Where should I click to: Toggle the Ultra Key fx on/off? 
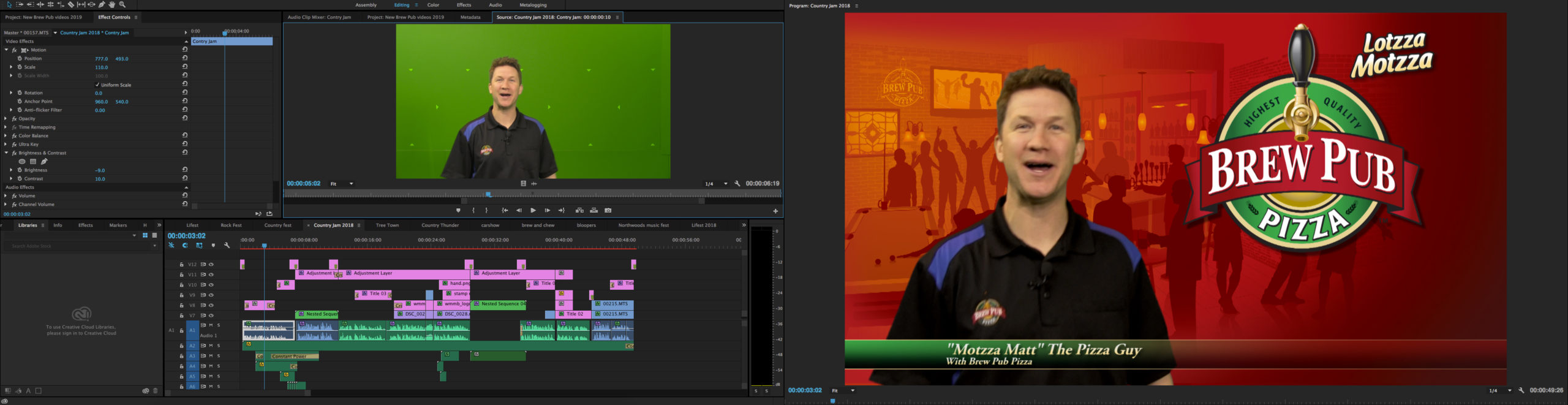[x=14, y=144]
